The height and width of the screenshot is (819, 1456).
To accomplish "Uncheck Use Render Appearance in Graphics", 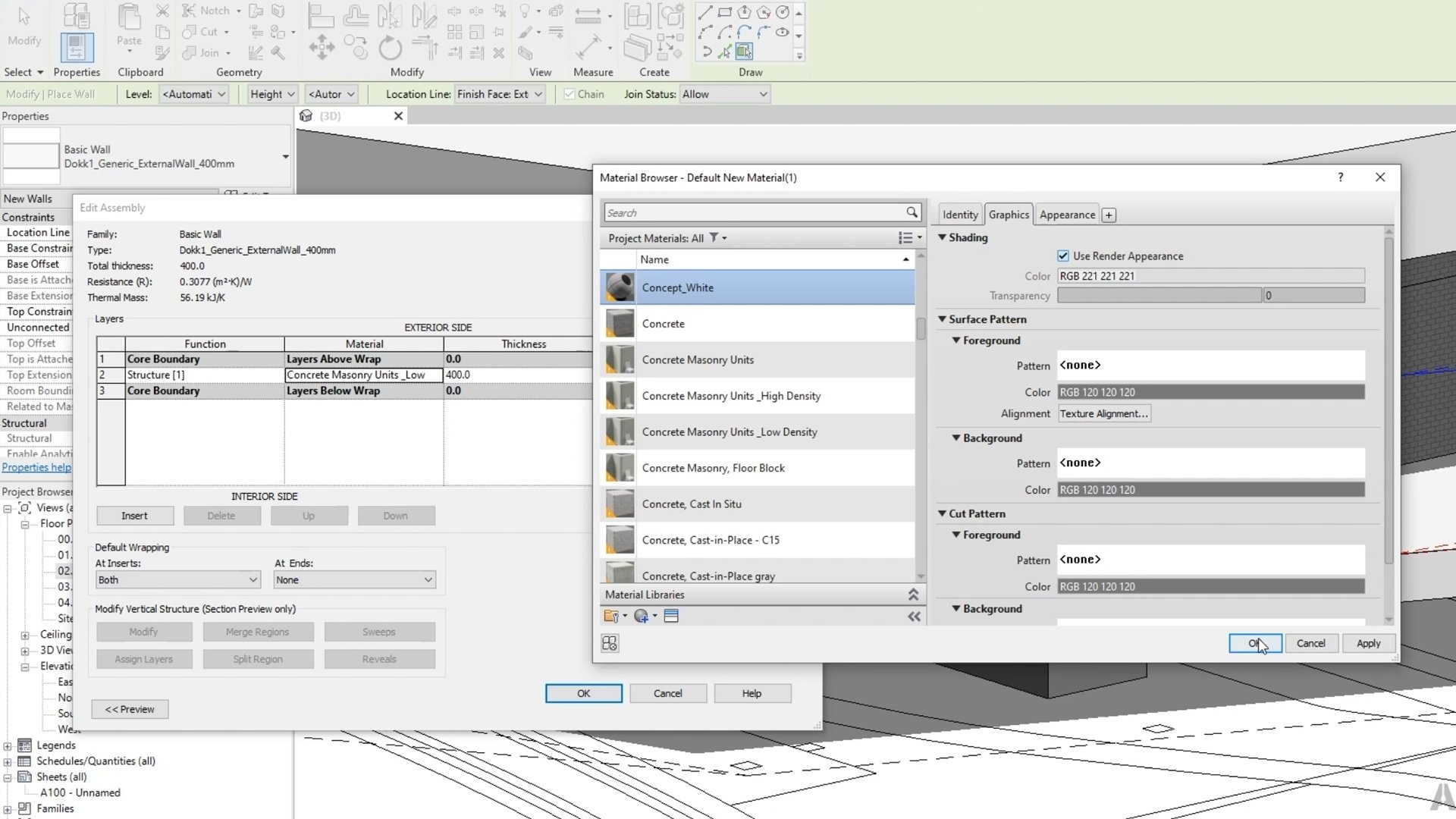I will [1063, 256].
